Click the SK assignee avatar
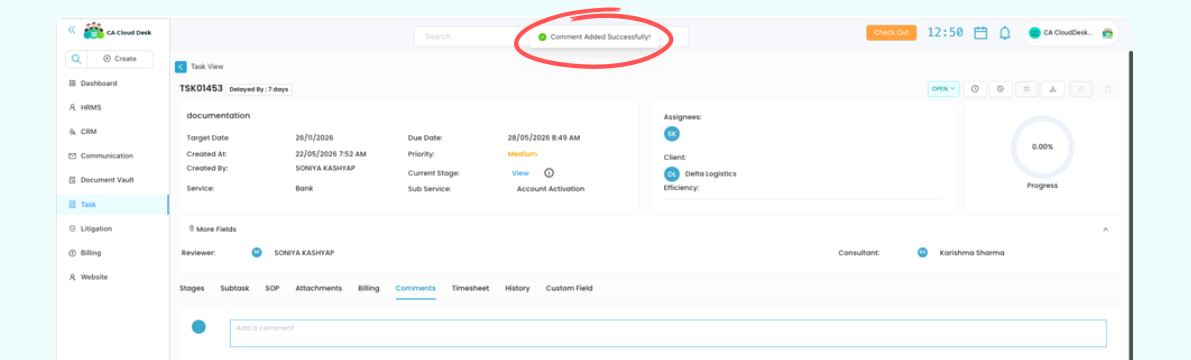Screen dimensions: 1191x360 pyautogui.click(x=671, y=134)
